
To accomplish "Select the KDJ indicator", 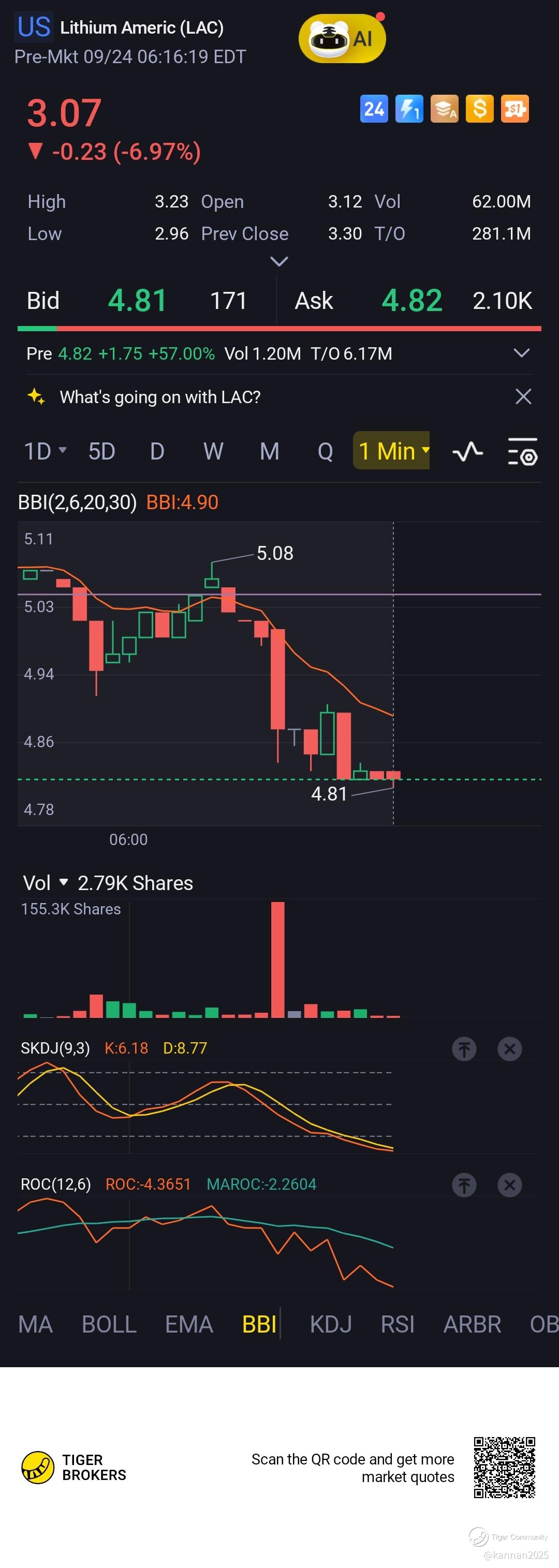I will coord(331,1325).
